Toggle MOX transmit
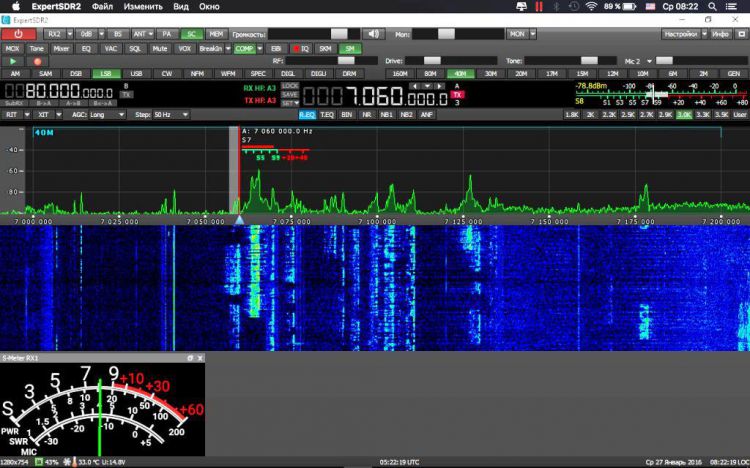The height and width of the screenshot is (468, 750). click(12, 48)
